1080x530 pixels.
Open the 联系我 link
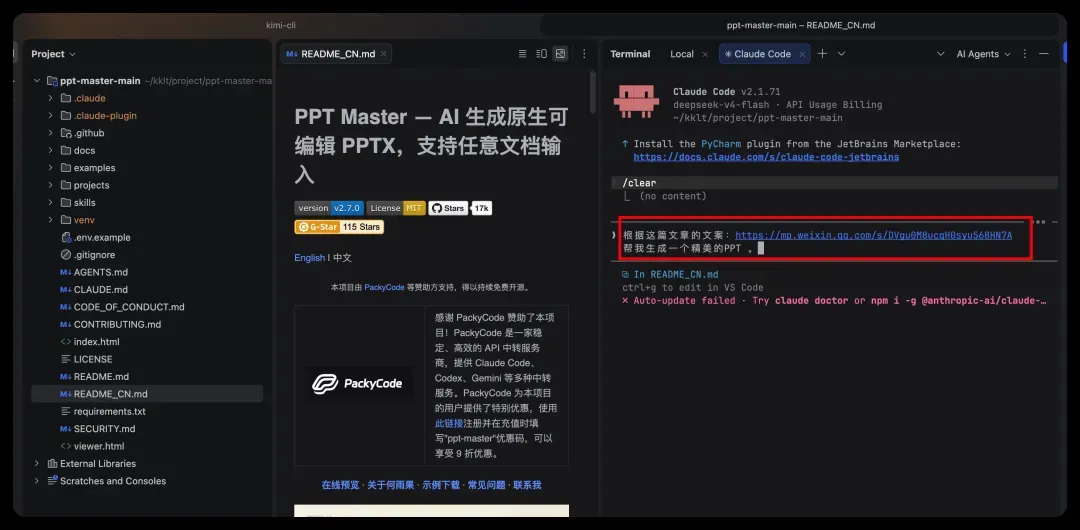[527, 485]
